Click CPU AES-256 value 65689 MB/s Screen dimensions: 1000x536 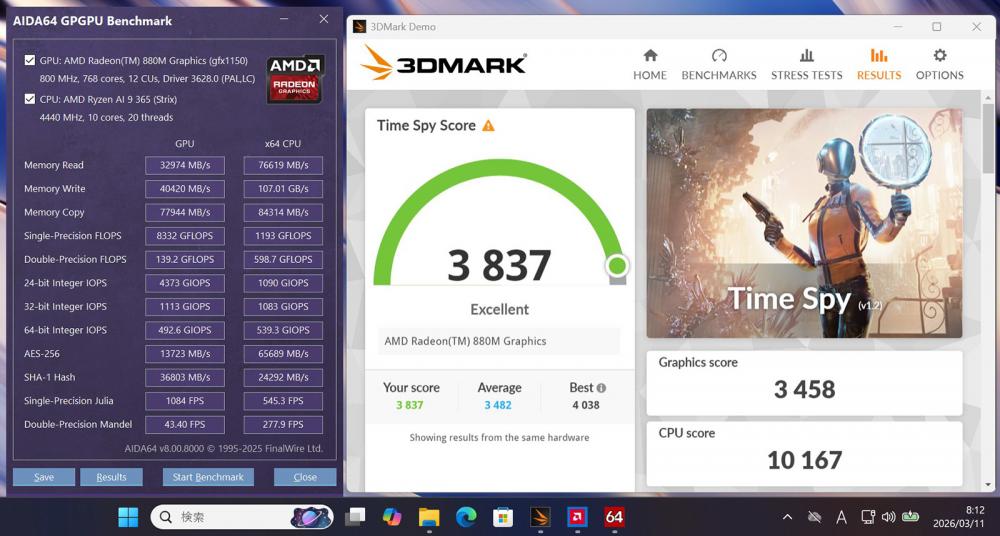coord(283,354)
